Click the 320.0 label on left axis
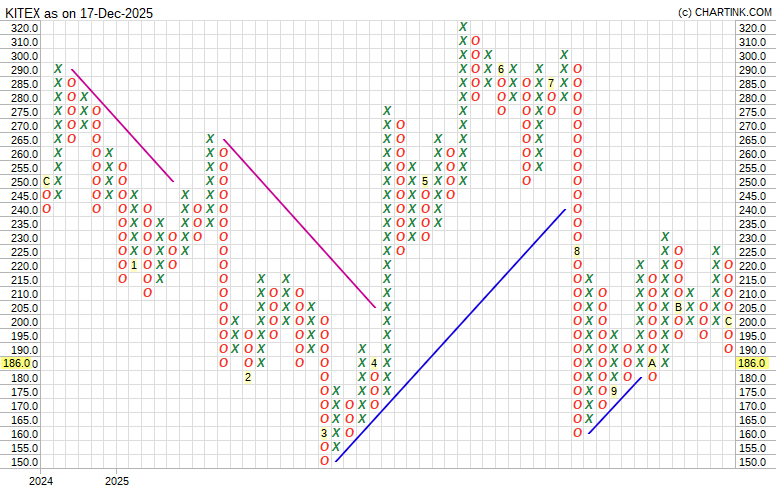This screenshot has width=778, height=498. pyautogui.click(x=24, y=28)
